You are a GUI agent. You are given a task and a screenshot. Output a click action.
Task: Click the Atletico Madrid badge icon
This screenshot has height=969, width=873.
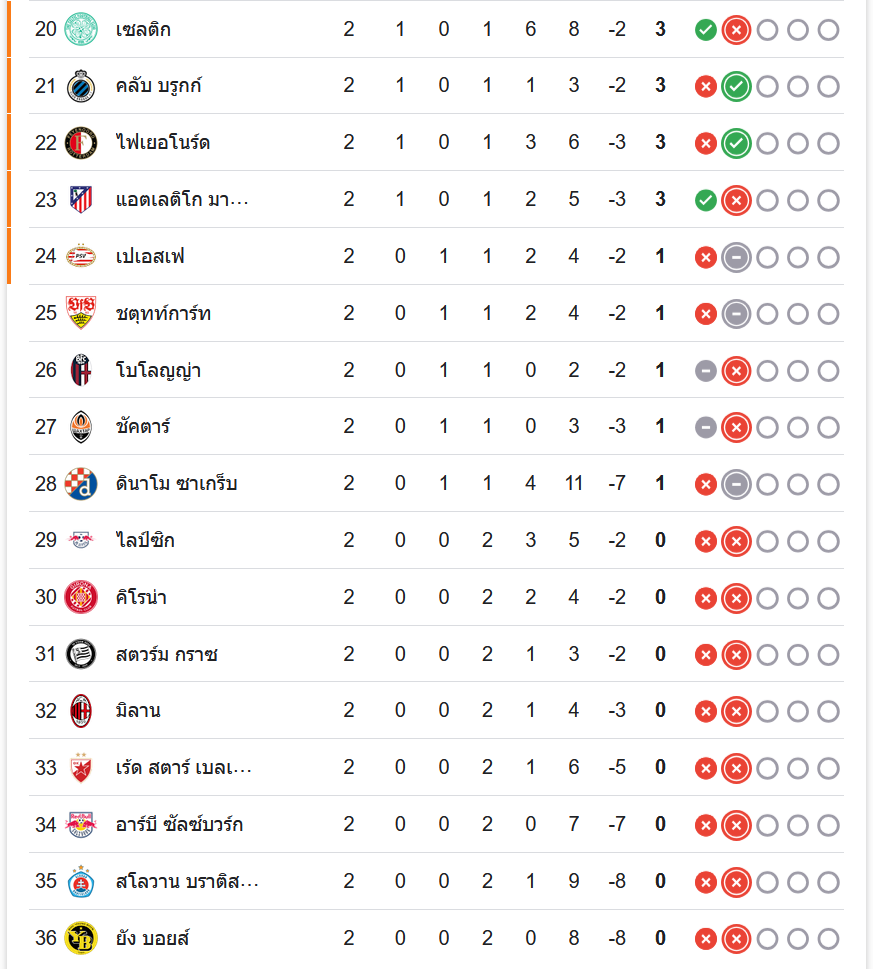80,200
